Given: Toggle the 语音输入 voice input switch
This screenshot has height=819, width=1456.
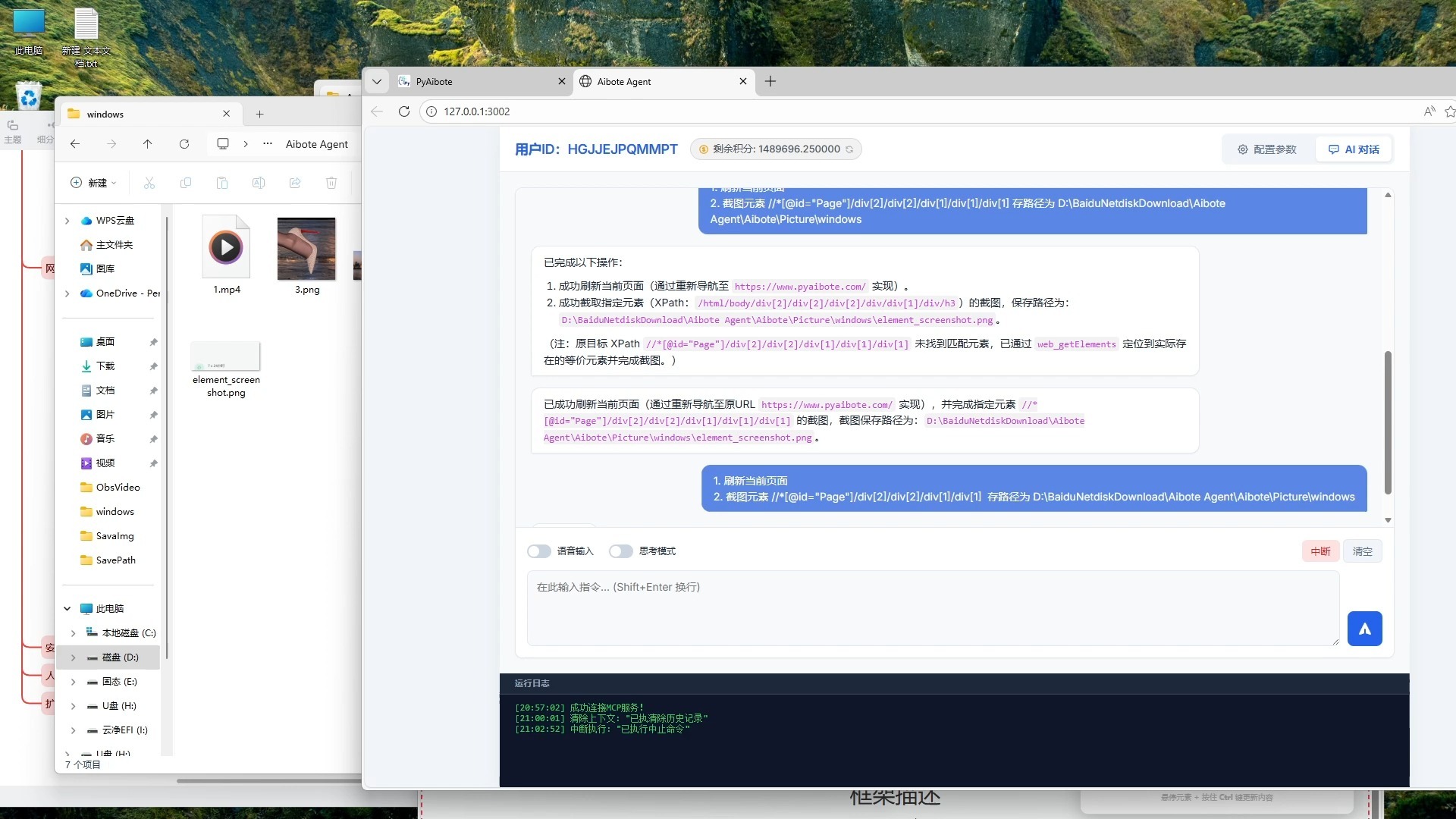Looking at the screenshot, I should [539, 551].
